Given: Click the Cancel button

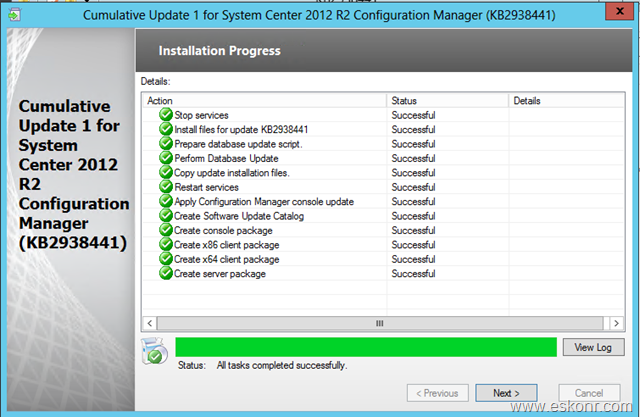Looking at the screenshot, I should click(589, 393).
